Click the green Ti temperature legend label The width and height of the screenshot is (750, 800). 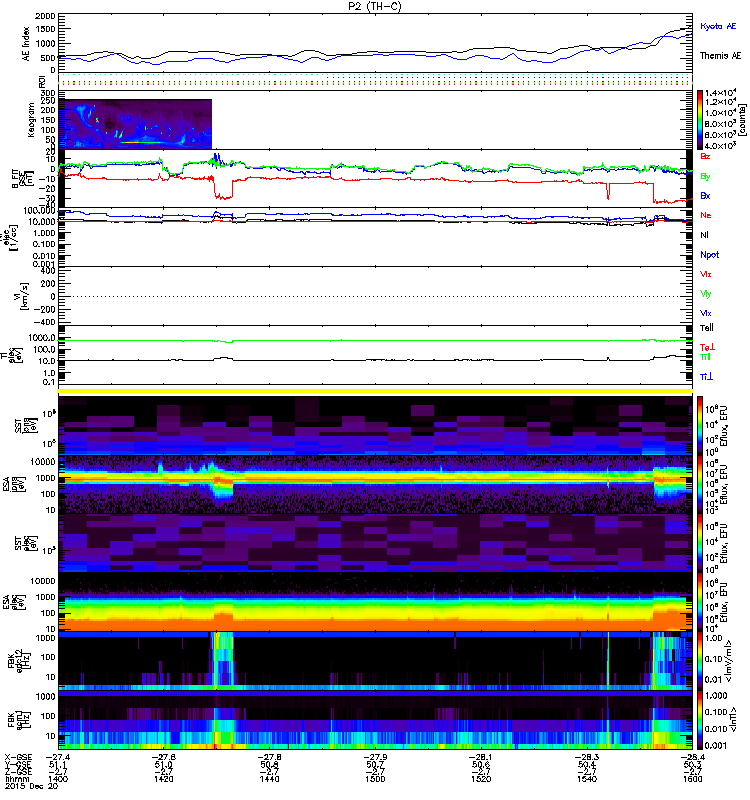[x=705, y=356]
